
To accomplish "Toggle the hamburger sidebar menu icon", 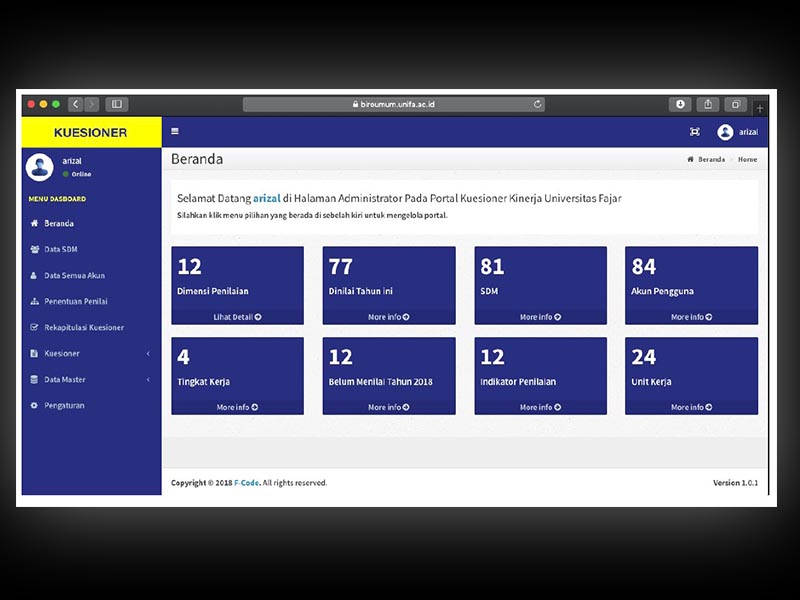I will 175,131.
